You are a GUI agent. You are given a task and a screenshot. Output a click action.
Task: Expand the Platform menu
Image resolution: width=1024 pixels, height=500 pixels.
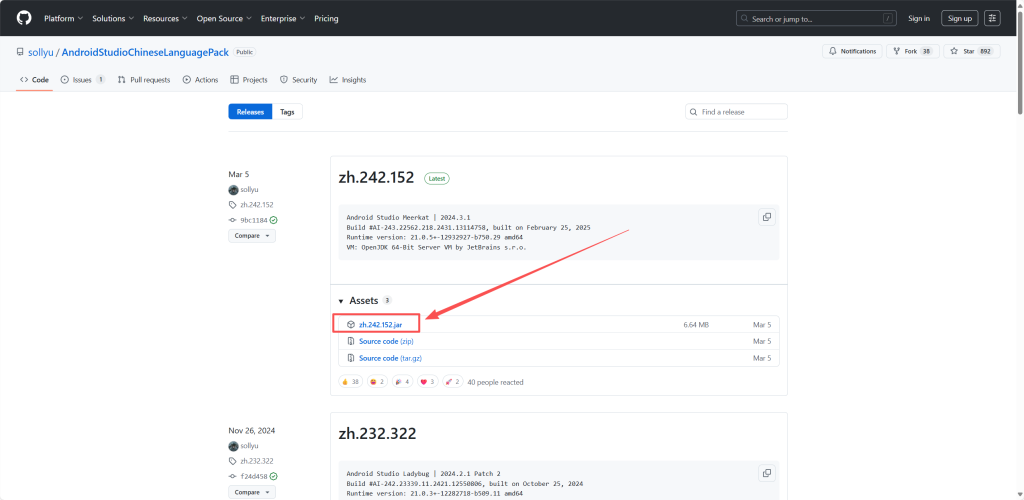click(63, 18)
